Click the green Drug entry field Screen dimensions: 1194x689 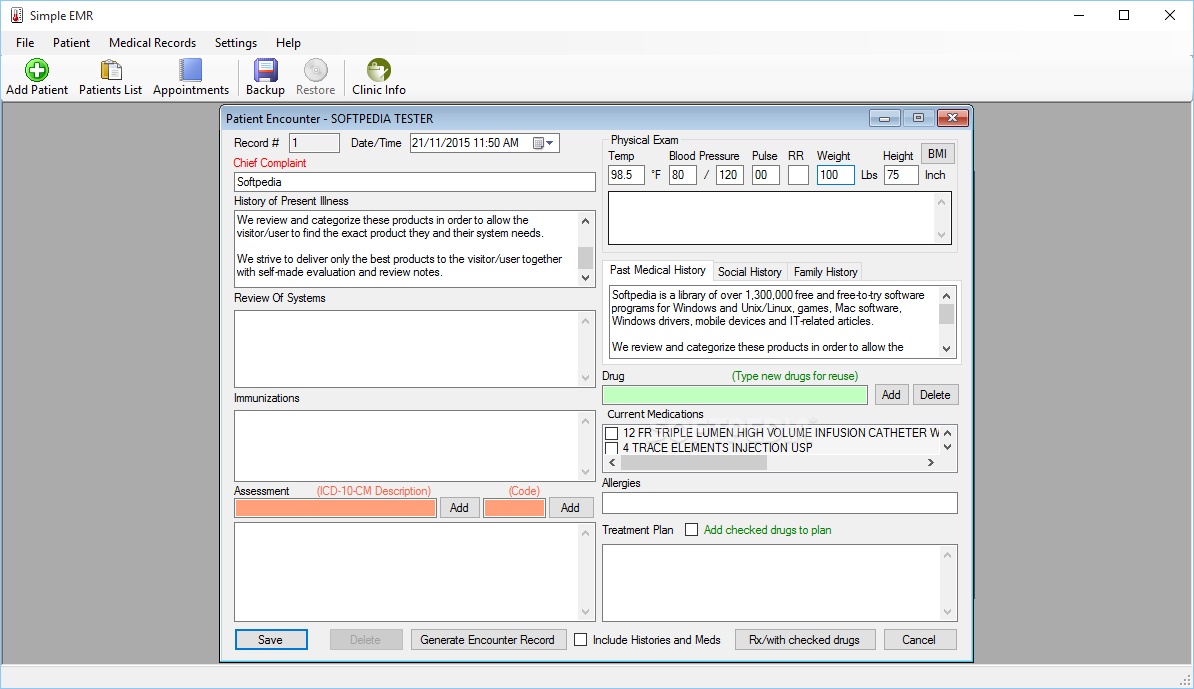click(x=735, y=394)
